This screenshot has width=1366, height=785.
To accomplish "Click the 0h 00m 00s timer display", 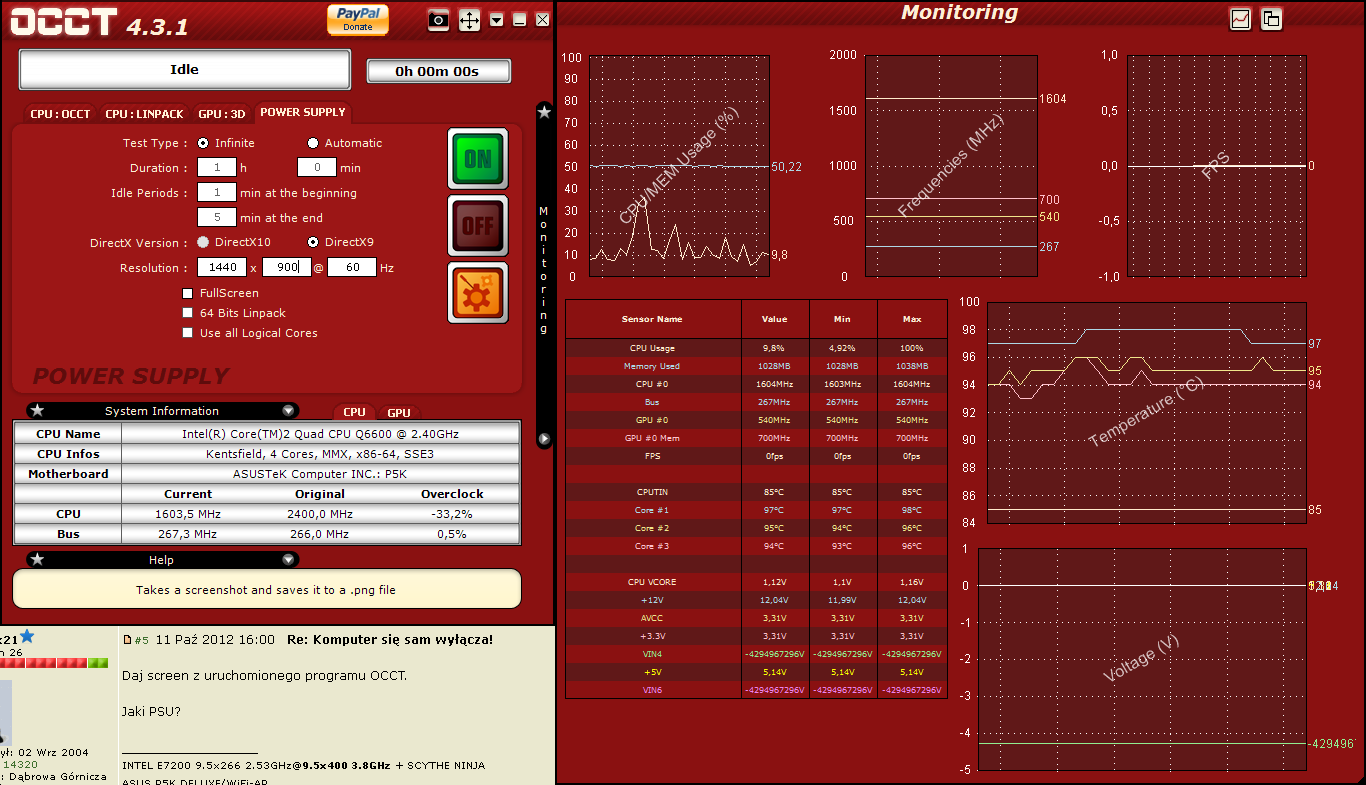I will [438, 71].
